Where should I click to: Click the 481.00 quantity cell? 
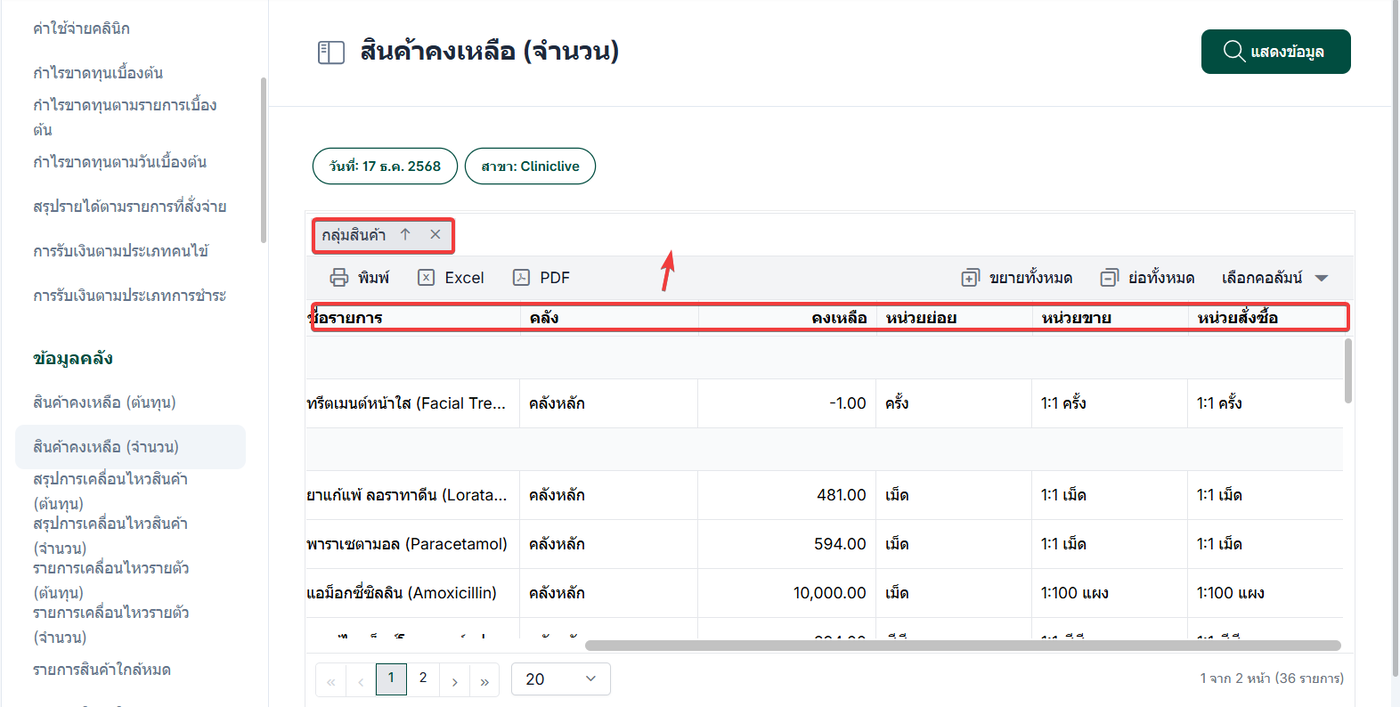coord(787,495)
